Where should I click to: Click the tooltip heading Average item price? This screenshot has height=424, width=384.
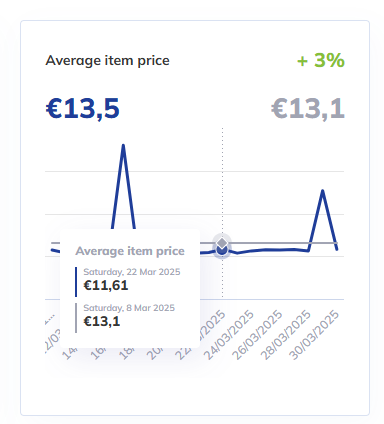pyautogui.click(x=130, y=251)
